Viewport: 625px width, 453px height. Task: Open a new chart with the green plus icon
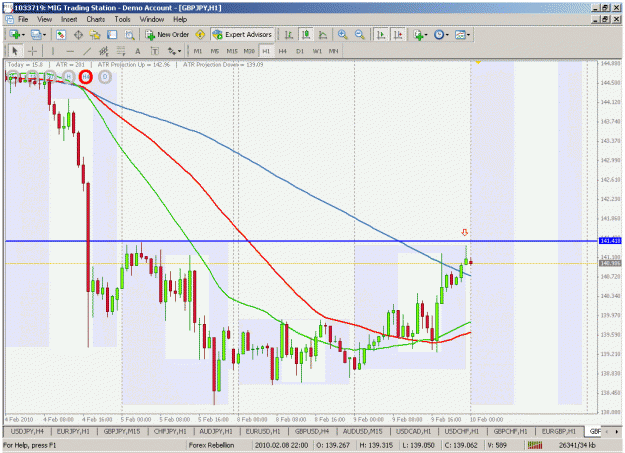(14, 35)
